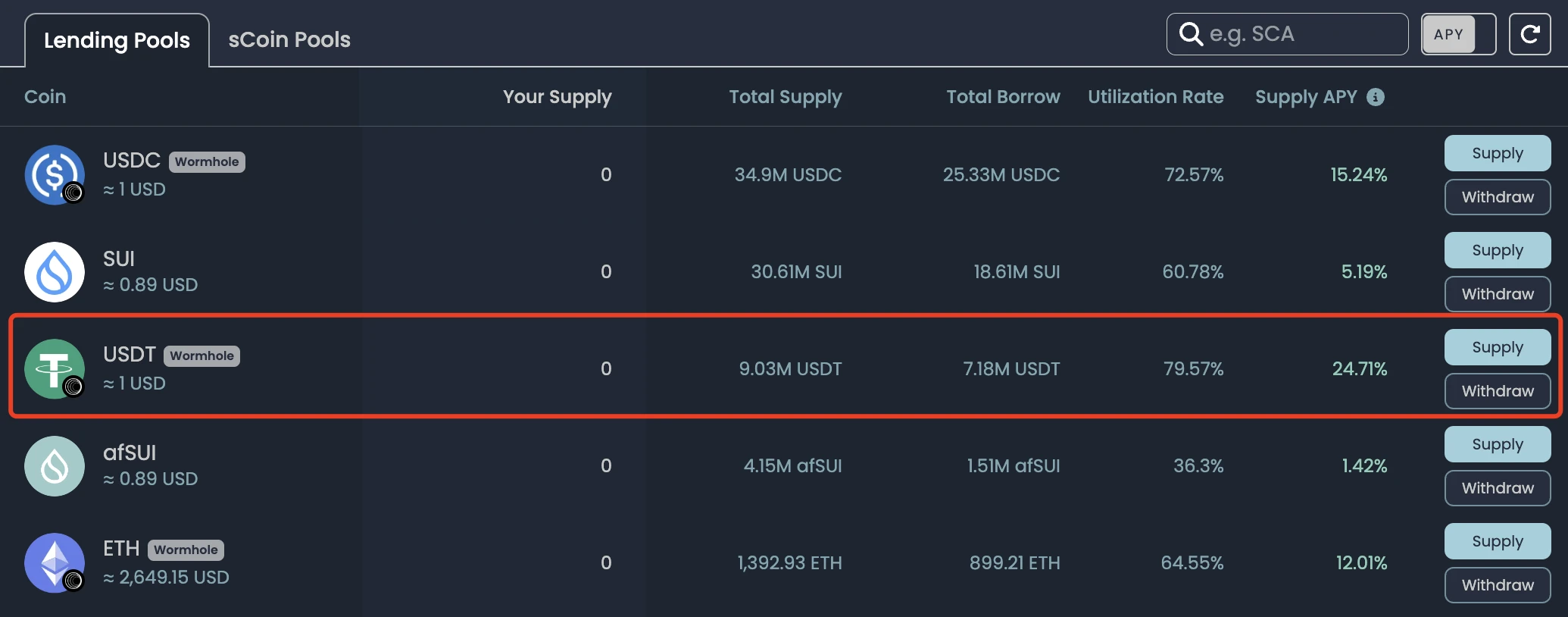Click the Total Supply column header
Screen dimensions: 1568x617
[x=785, y=97]
